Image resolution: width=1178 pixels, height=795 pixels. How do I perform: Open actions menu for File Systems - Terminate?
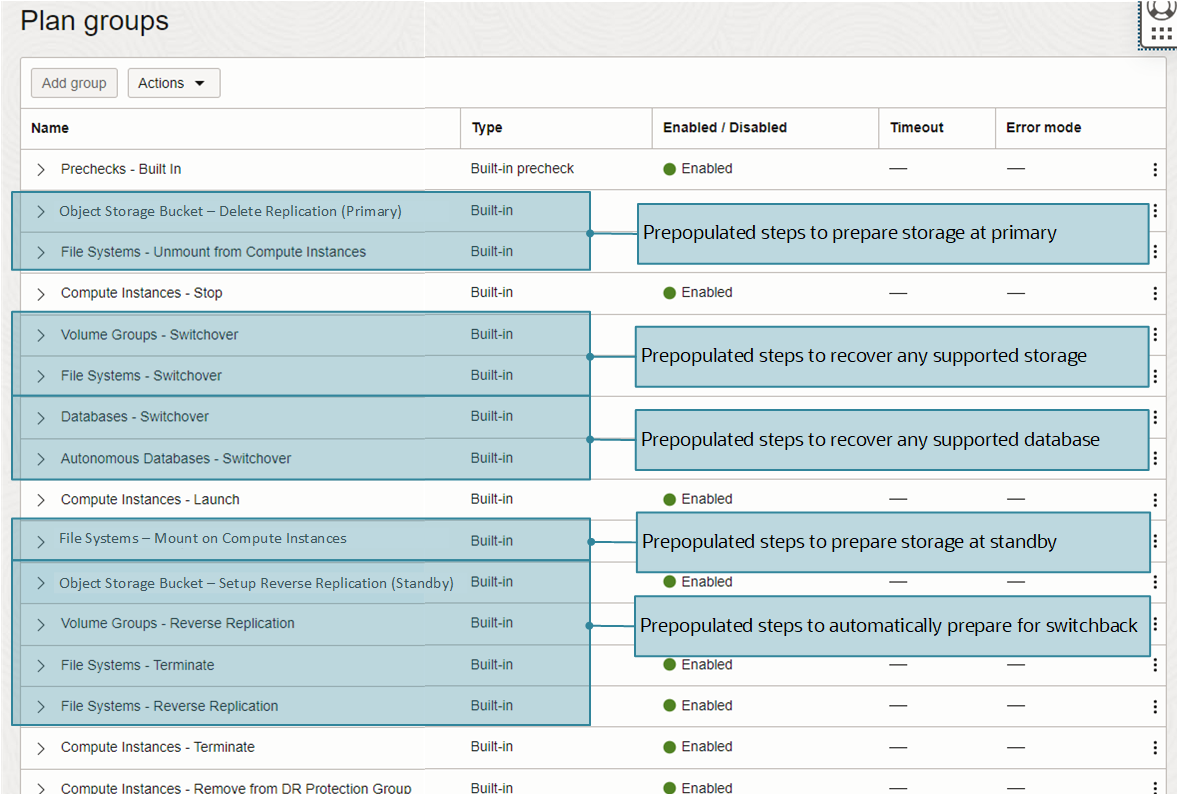tap(1155, 664)
